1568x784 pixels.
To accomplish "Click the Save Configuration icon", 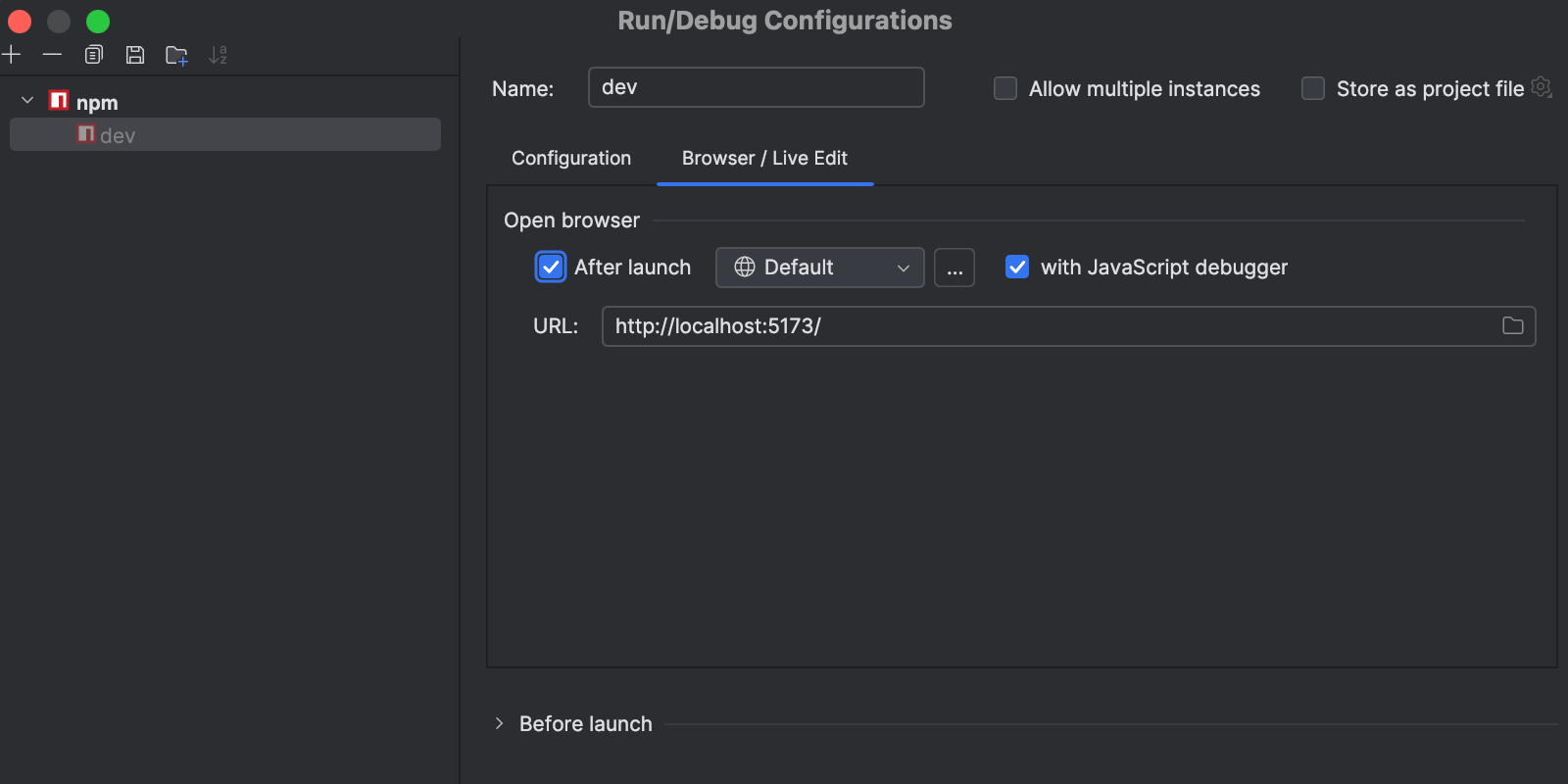I will tap(135, 55).
